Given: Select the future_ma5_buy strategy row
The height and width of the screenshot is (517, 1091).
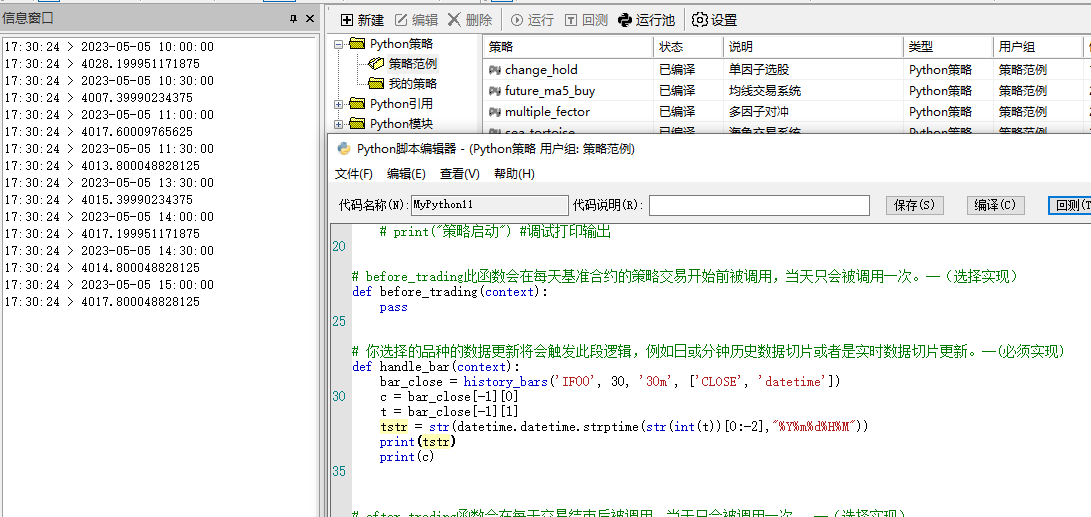Looking at the screenshot, I should [x=786, y=90].
